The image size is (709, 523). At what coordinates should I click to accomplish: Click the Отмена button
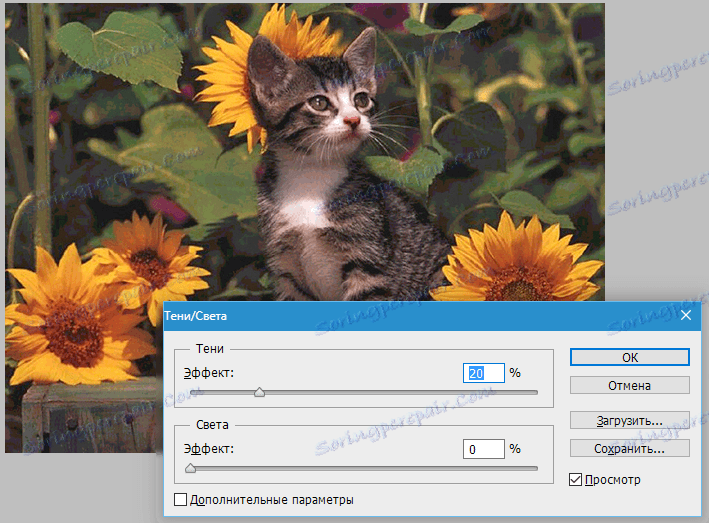pyautogui.click(x=629, y=386)
